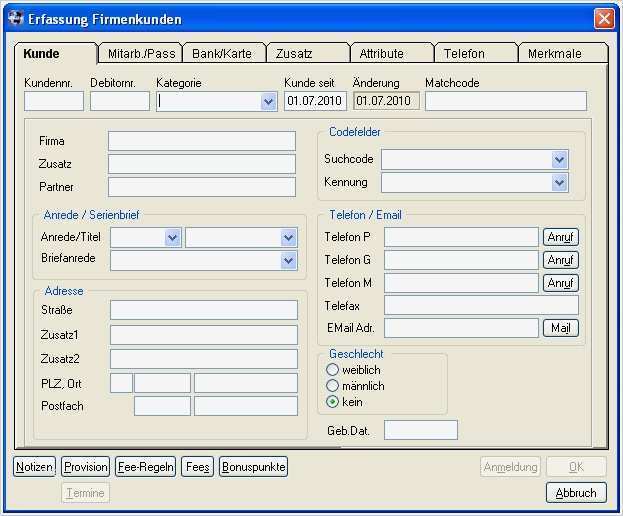The width and height of the screenshot is (623, 516).
Task: Focus the Zusatz field below Firma
Action: (x=202, y=164)
